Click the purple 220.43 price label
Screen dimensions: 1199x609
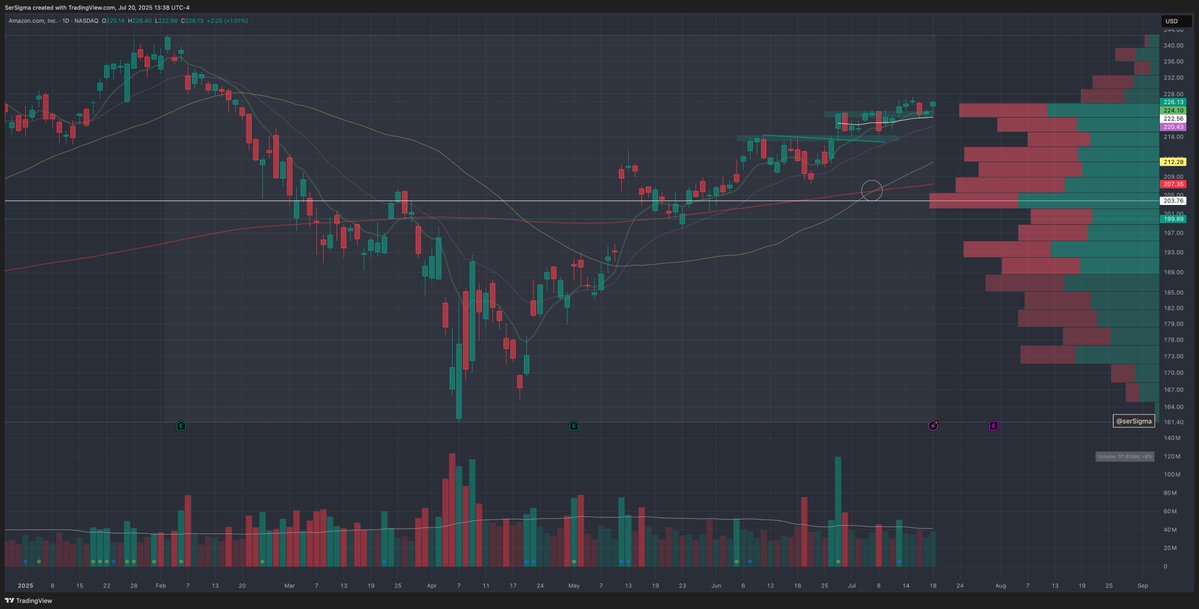(1173, 127)
